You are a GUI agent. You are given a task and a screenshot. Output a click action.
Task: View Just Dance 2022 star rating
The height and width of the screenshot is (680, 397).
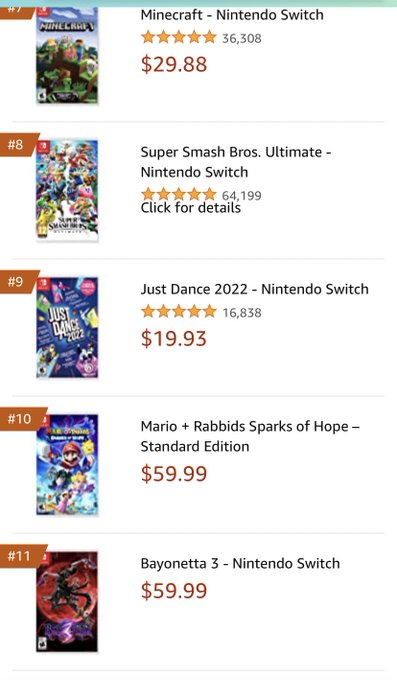click(179, 311)
